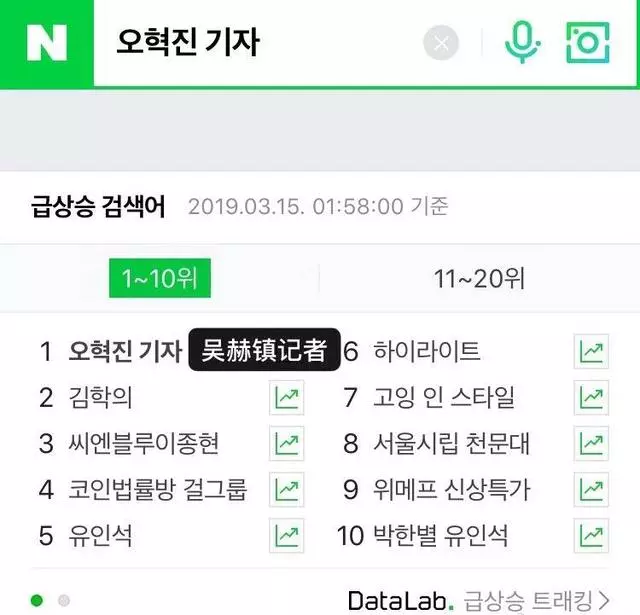
Task: Start voice search with microphone icon
Action: pyautogui.click(x=522, y=42)
